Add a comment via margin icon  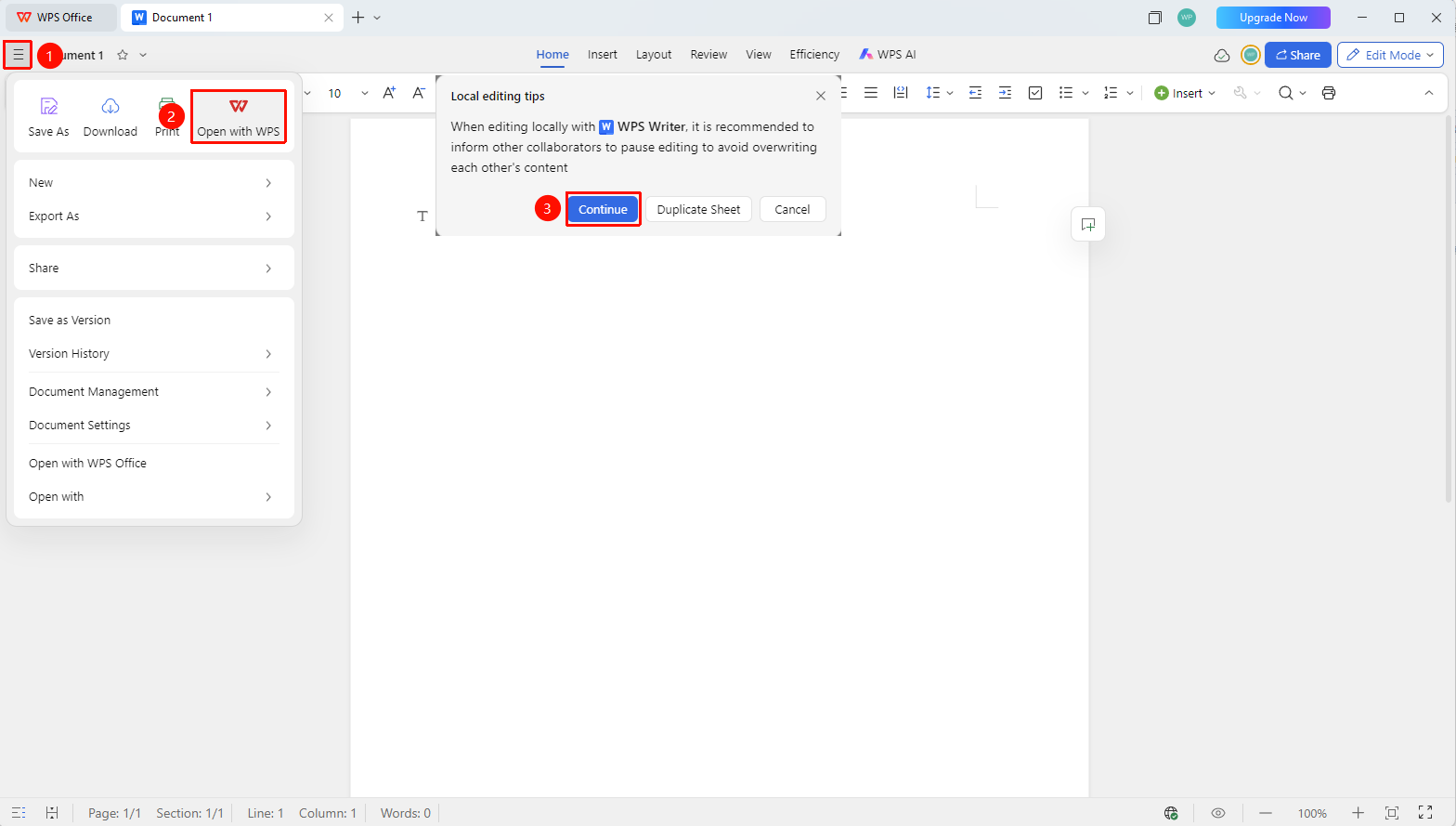click(1088, 224)
